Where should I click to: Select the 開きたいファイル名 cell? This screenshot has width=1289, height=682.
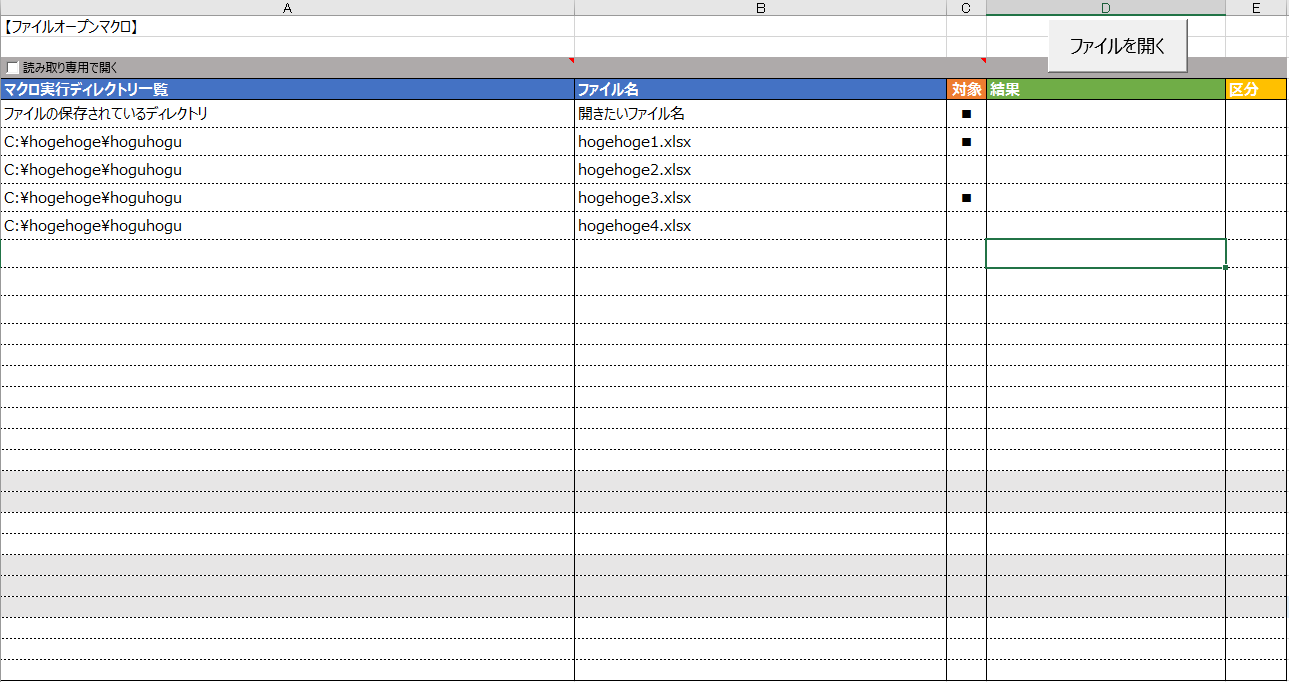coord(760,114)
